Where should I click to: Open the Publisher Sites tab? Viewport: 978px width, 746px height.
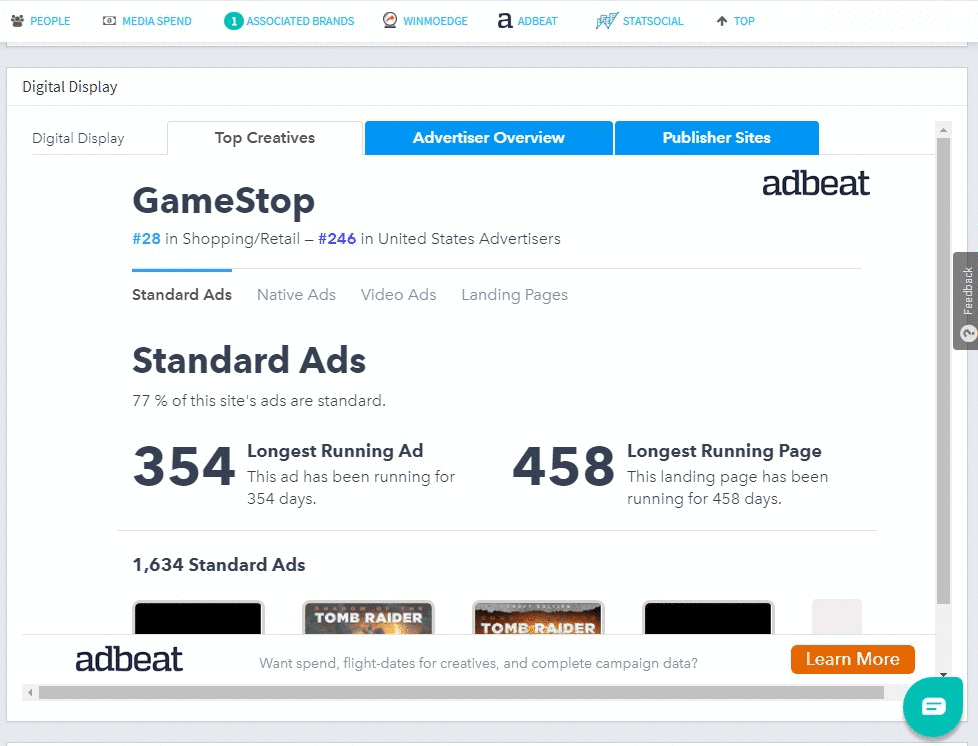pos(717,138)
